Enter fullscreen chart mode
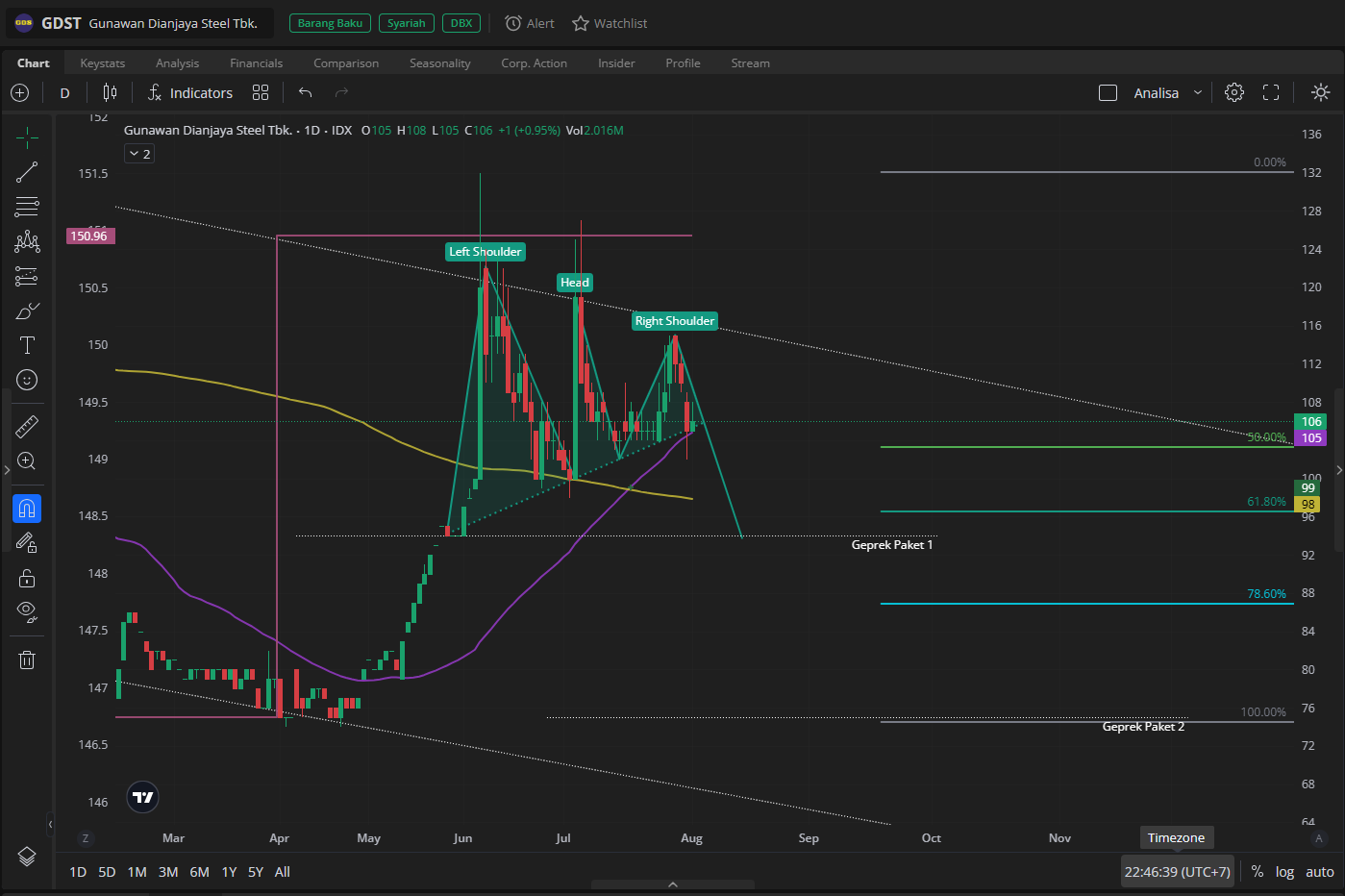1345x896 pixels. pyautogui.click(x=1271, y=93)
